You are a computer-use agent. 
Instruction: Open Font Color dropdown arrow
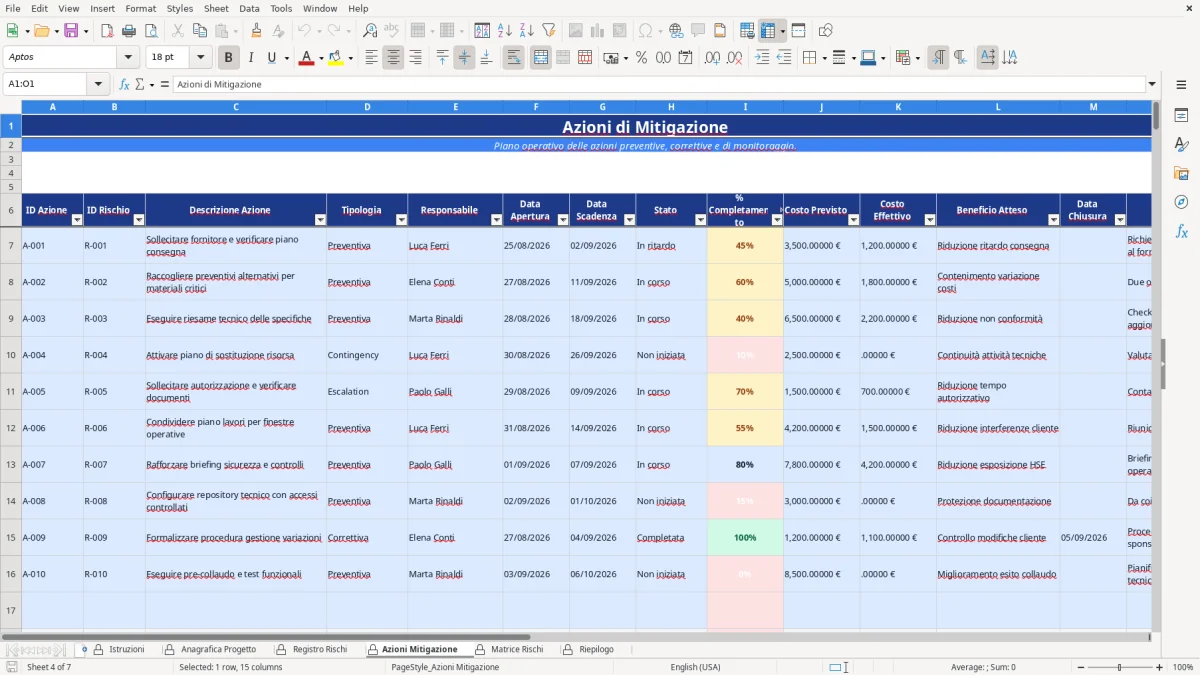point(321,58)
